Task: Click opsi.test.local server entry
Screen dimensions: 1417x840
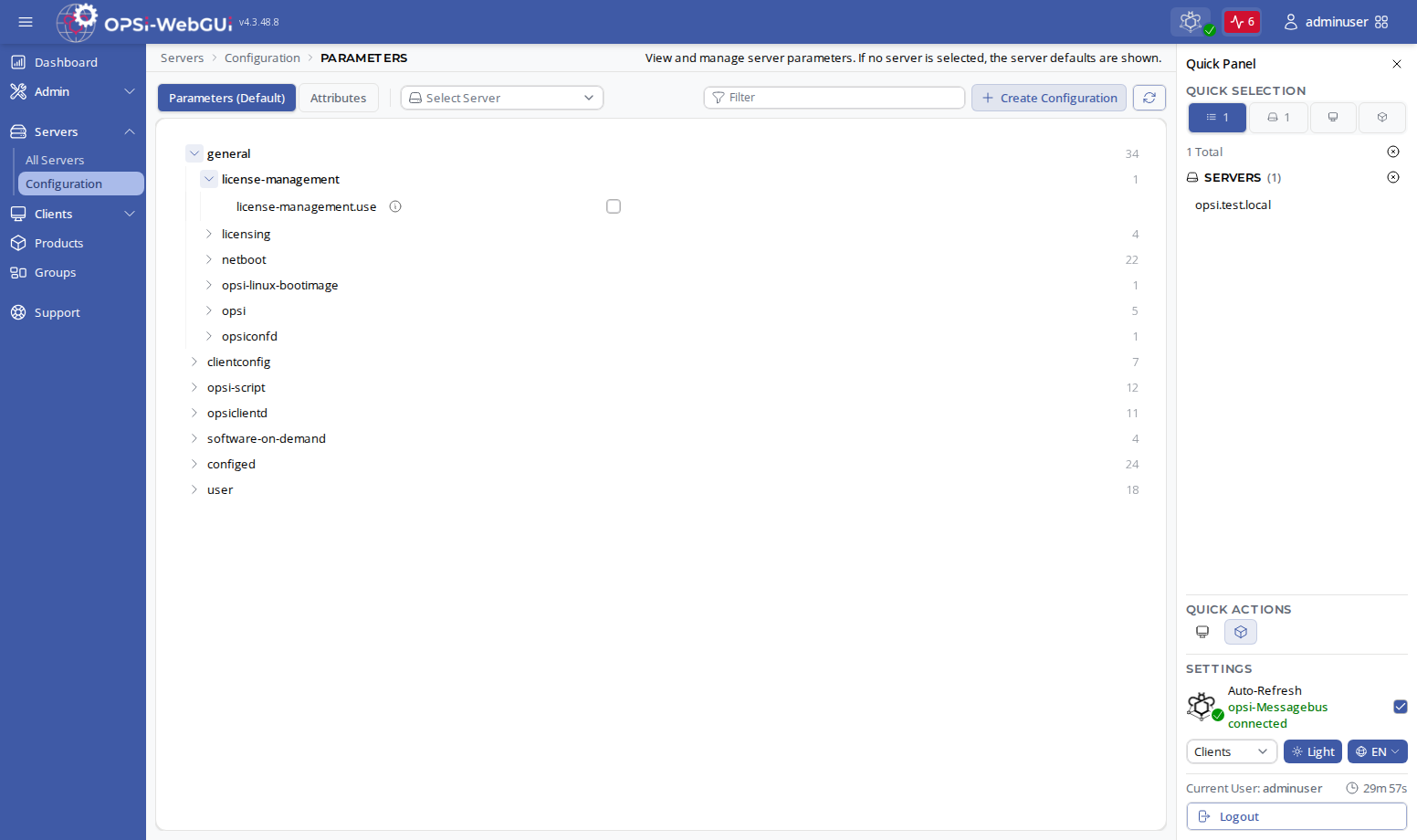Action: click(x=1233, y=205)
